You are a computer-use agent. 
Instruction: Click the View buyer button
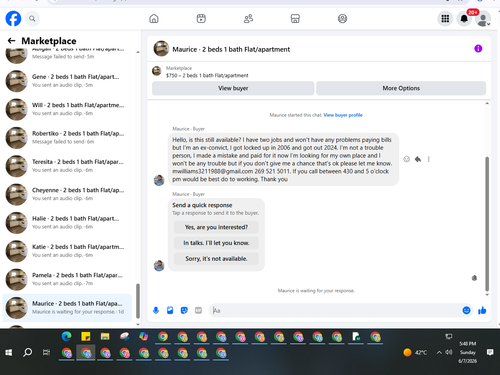pyautogui.click(x=233, y=88)
